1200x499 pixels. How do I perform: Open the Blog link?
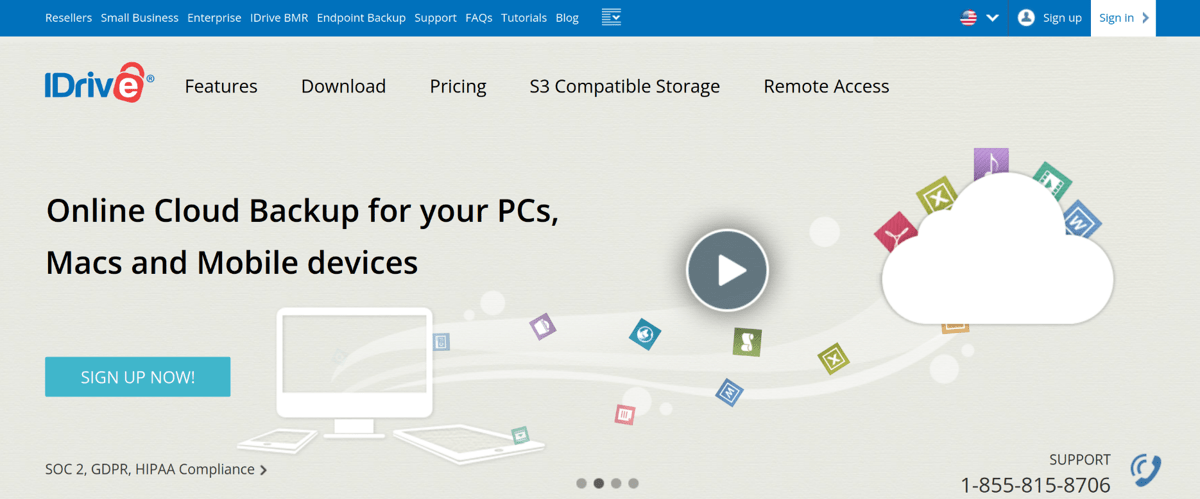[567, 18]
